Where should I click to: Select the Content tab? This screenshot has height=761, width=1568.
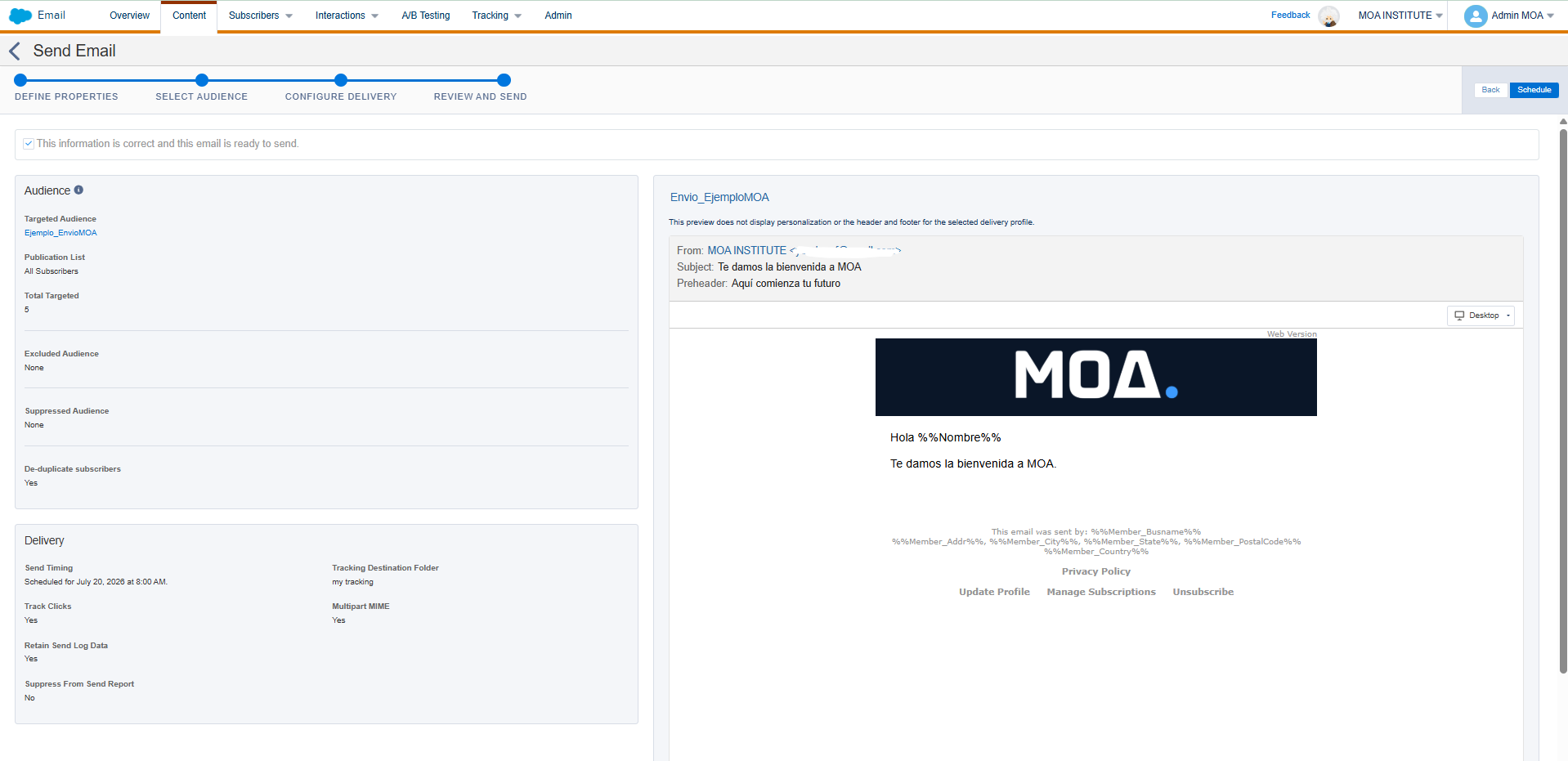[x=189, y=16]
